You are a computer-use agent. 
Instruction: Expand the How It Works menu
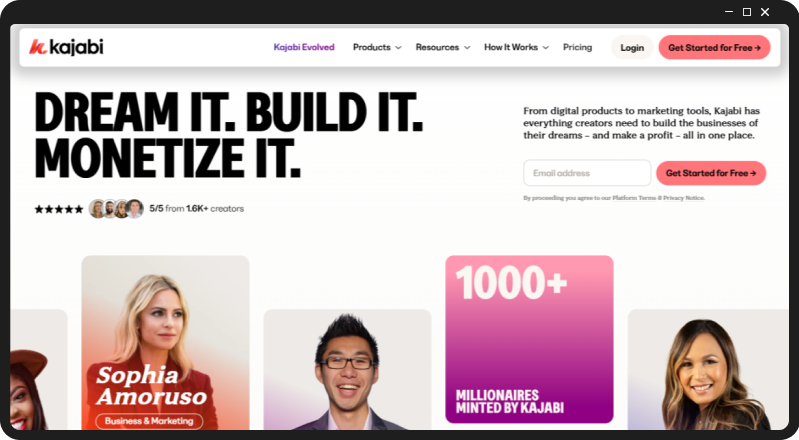pyautogui.click(x=516, y=47)
